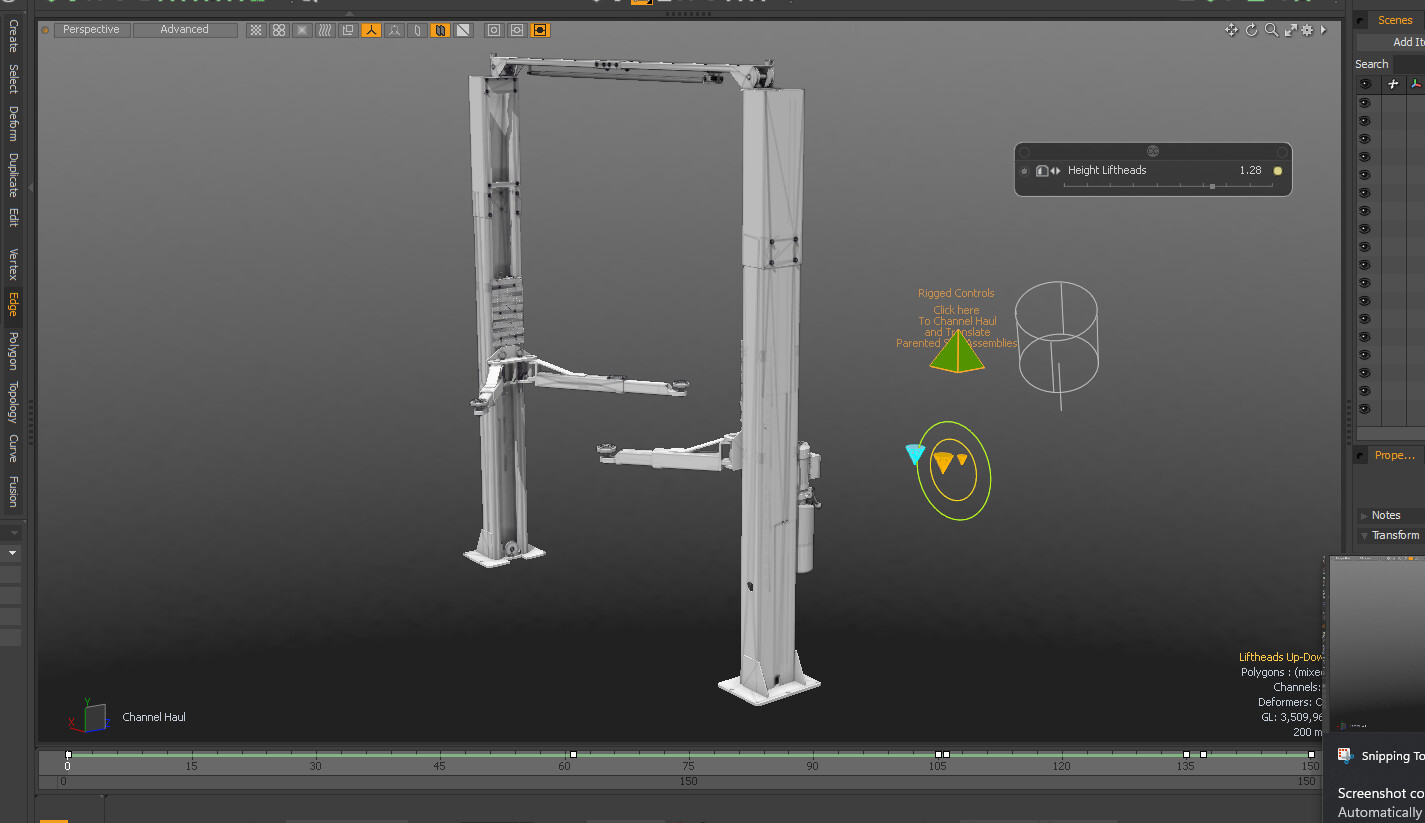Toggle the grey skeleton-shaped viewport toolbar icon
The height and width of the screenshot is (823, 1425).
(394, 30)
